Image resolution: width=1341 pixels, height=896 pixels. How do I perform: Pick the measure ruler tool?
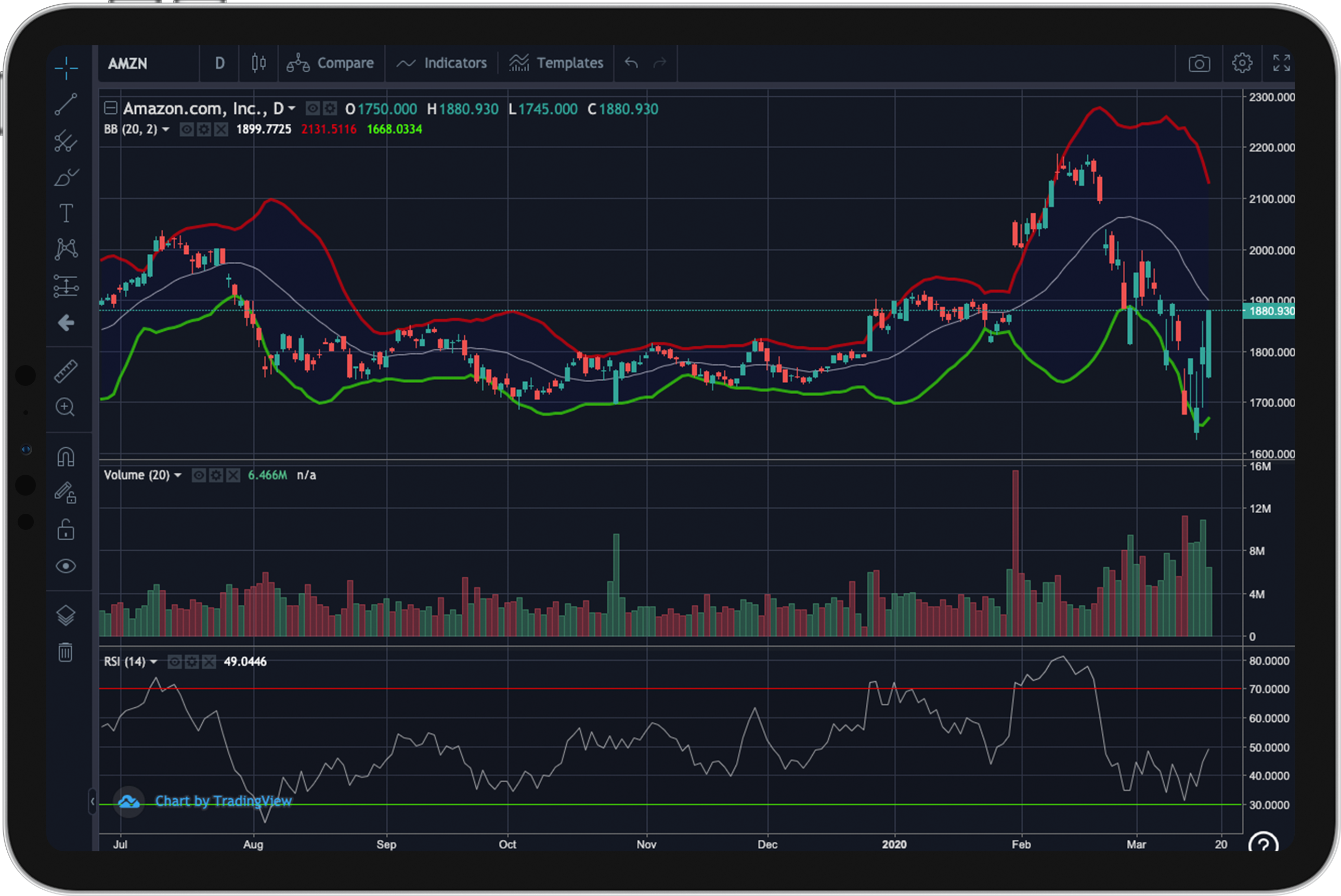click(x=66, y=371)
